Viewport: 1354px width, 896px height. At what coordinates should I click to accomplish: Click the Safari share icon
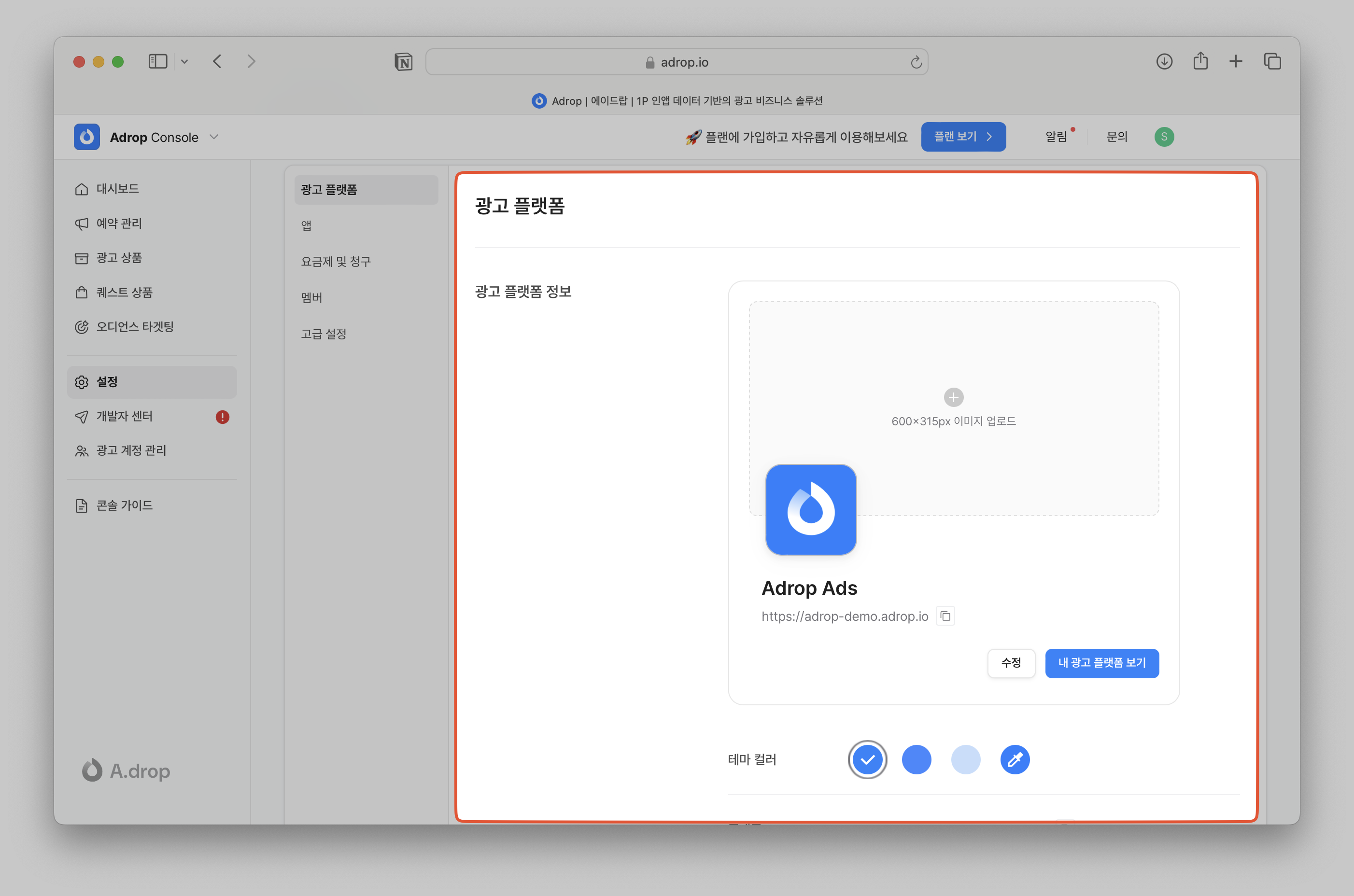click(x=1200, y=61)
